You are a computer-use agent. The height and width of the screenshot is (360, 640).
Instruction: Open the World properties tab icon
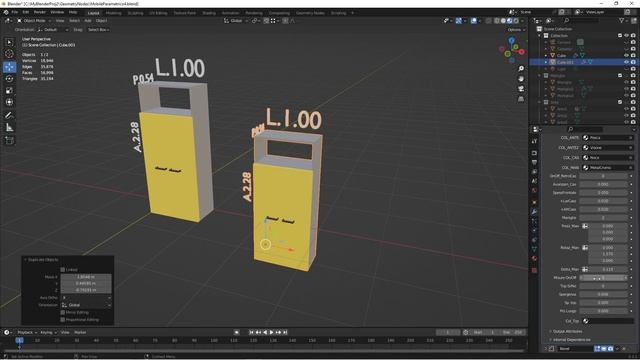pos(534,190)
